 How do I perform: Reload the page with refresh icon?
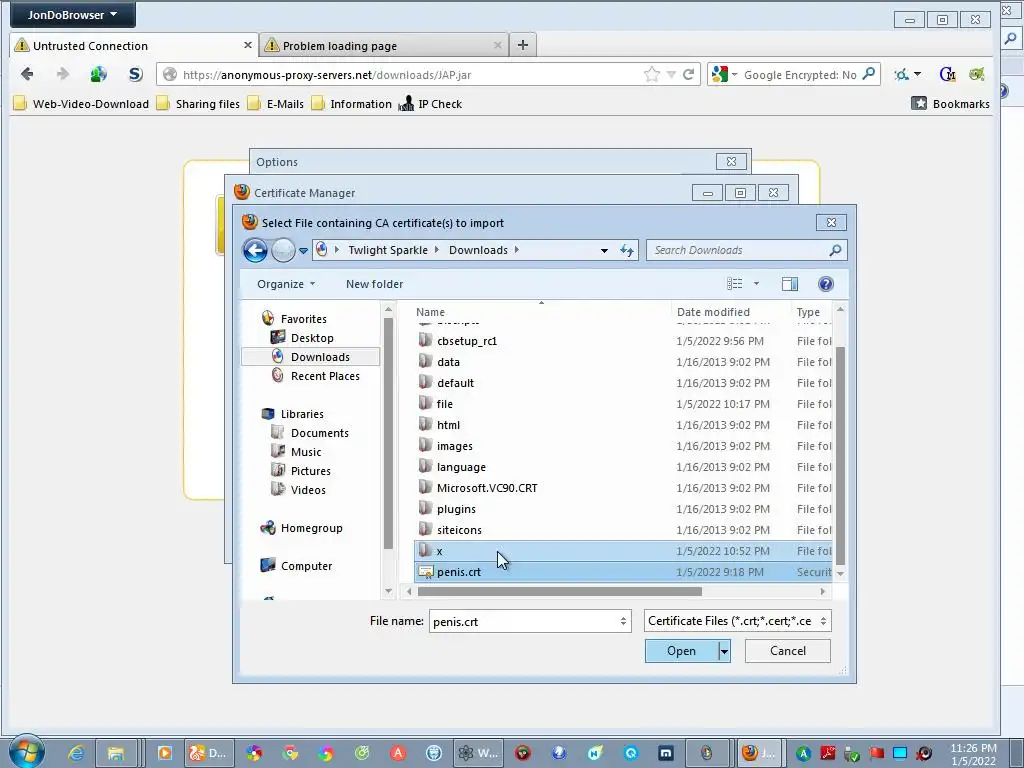coord(688,74)
